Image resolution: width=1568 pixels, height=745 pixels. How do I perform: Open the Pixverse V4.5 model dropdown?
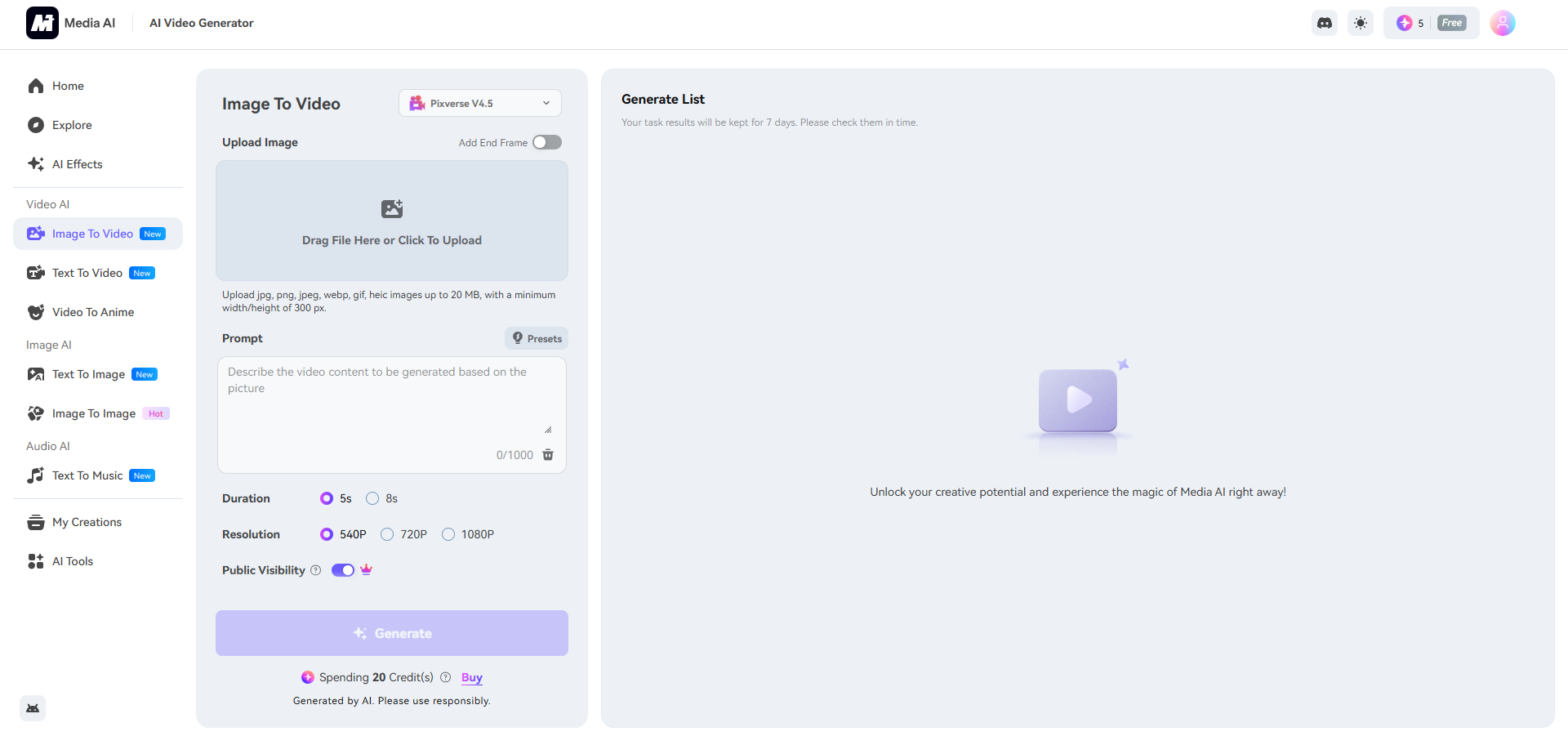480,103
